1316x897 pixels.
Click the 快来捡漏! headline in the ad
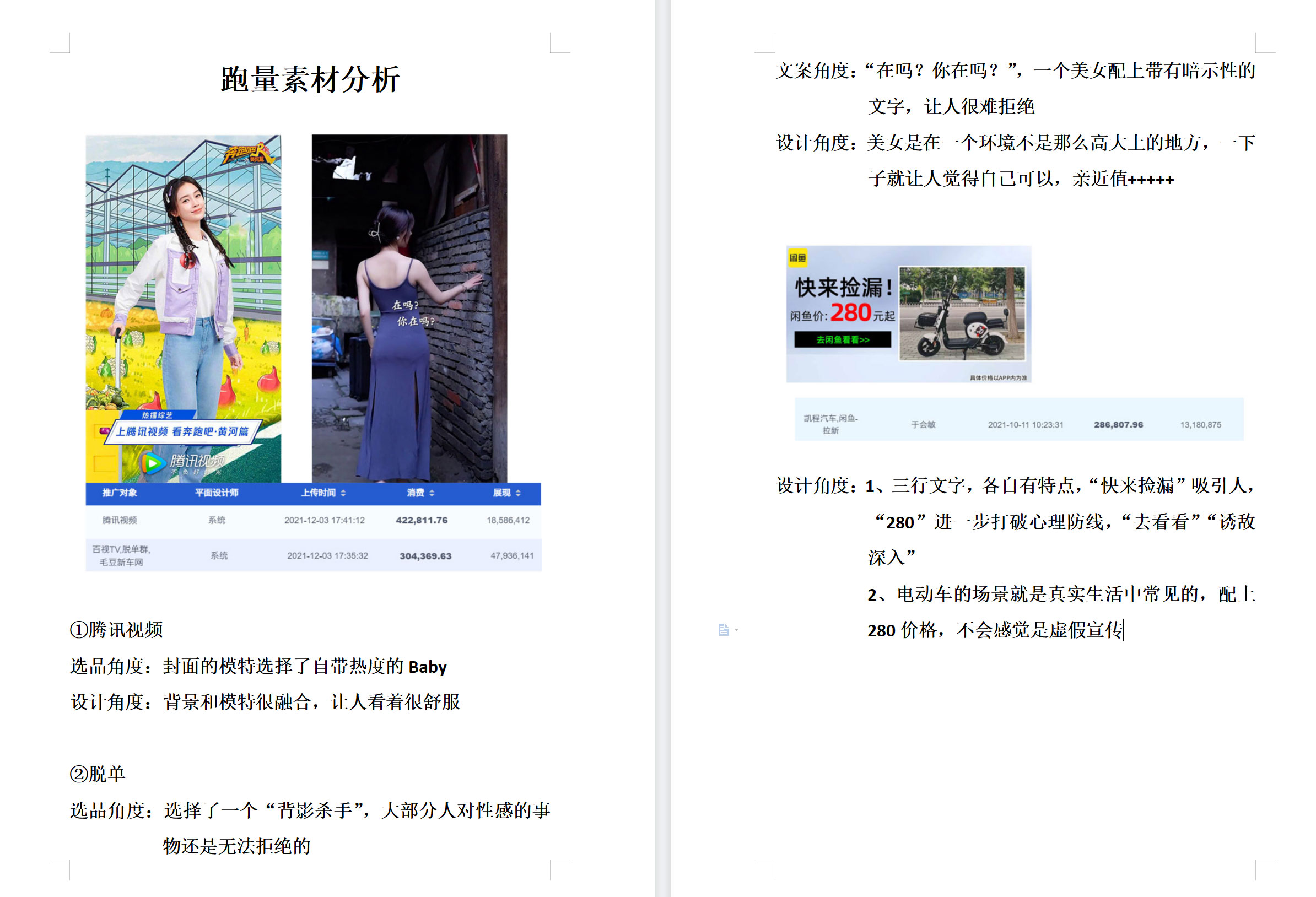coord(844,288)
